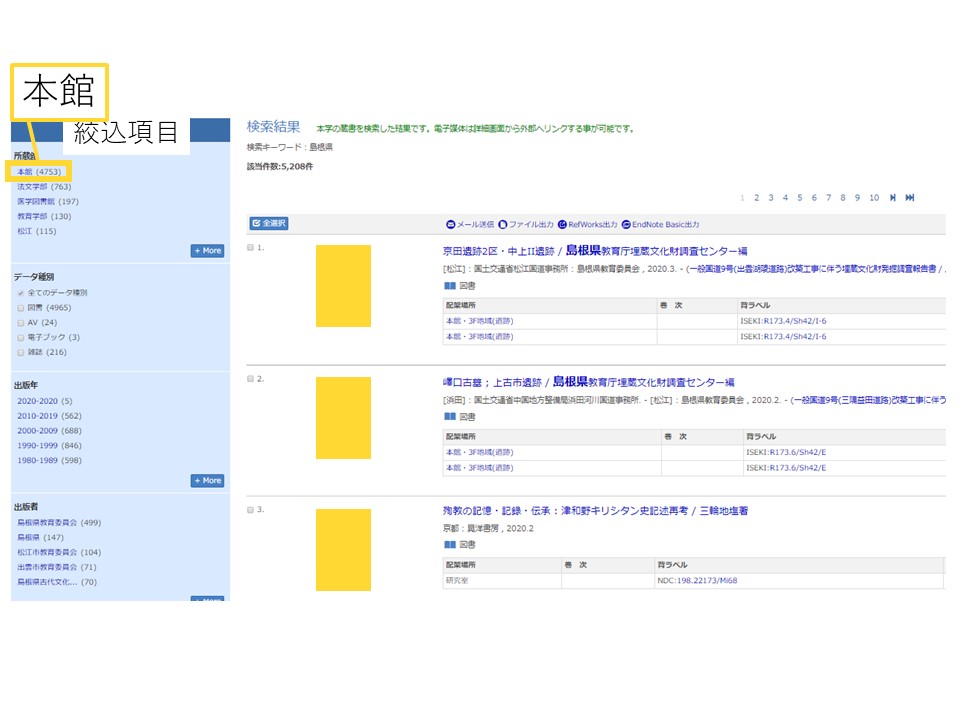The width and height of the screenshot is (960, 720).
Task: Click the last page arrow icon
Action: click(910, 198)
